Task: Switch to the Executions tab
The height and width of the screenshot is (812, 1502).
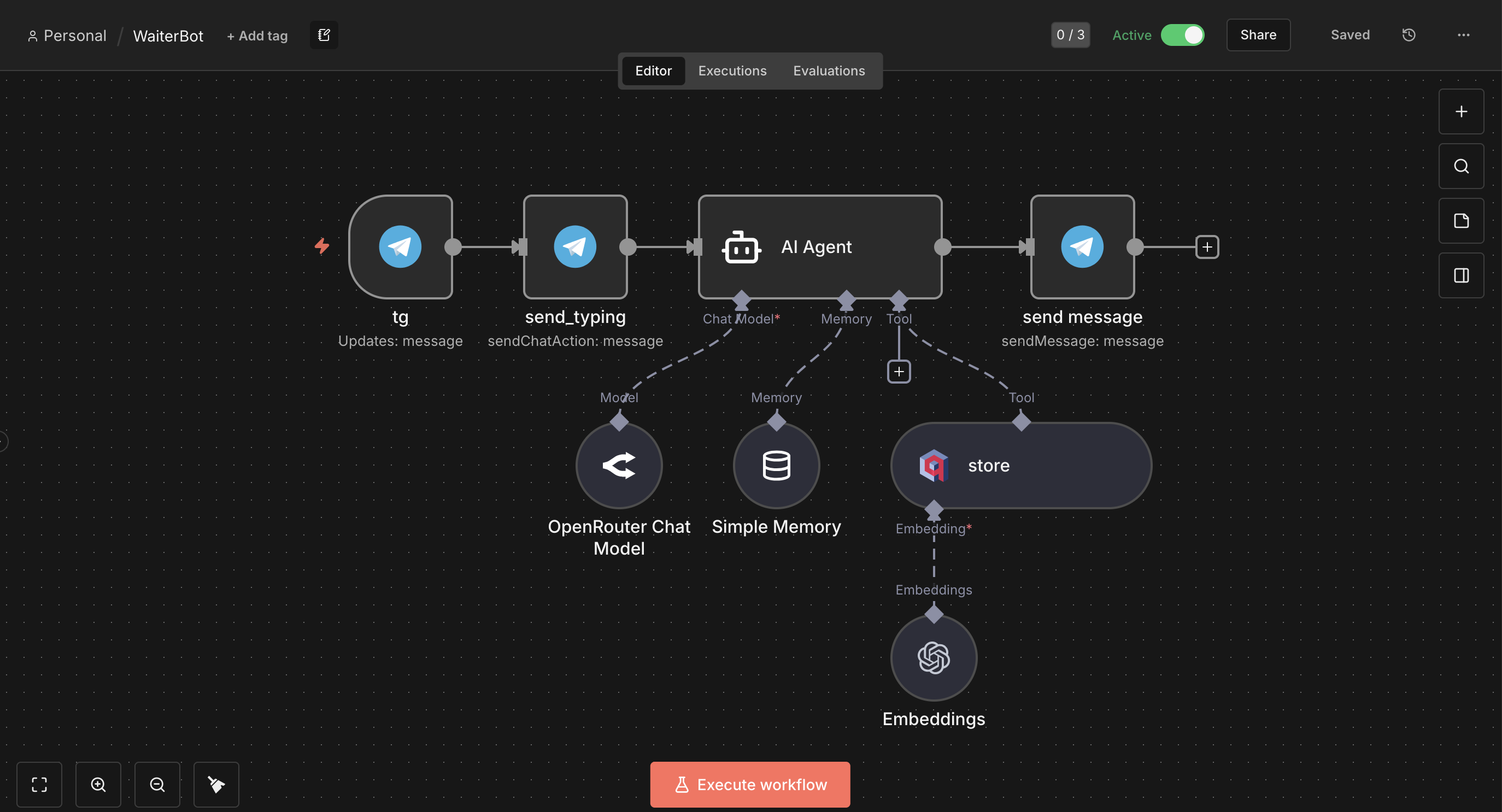Action: click(x=732, y=70)
